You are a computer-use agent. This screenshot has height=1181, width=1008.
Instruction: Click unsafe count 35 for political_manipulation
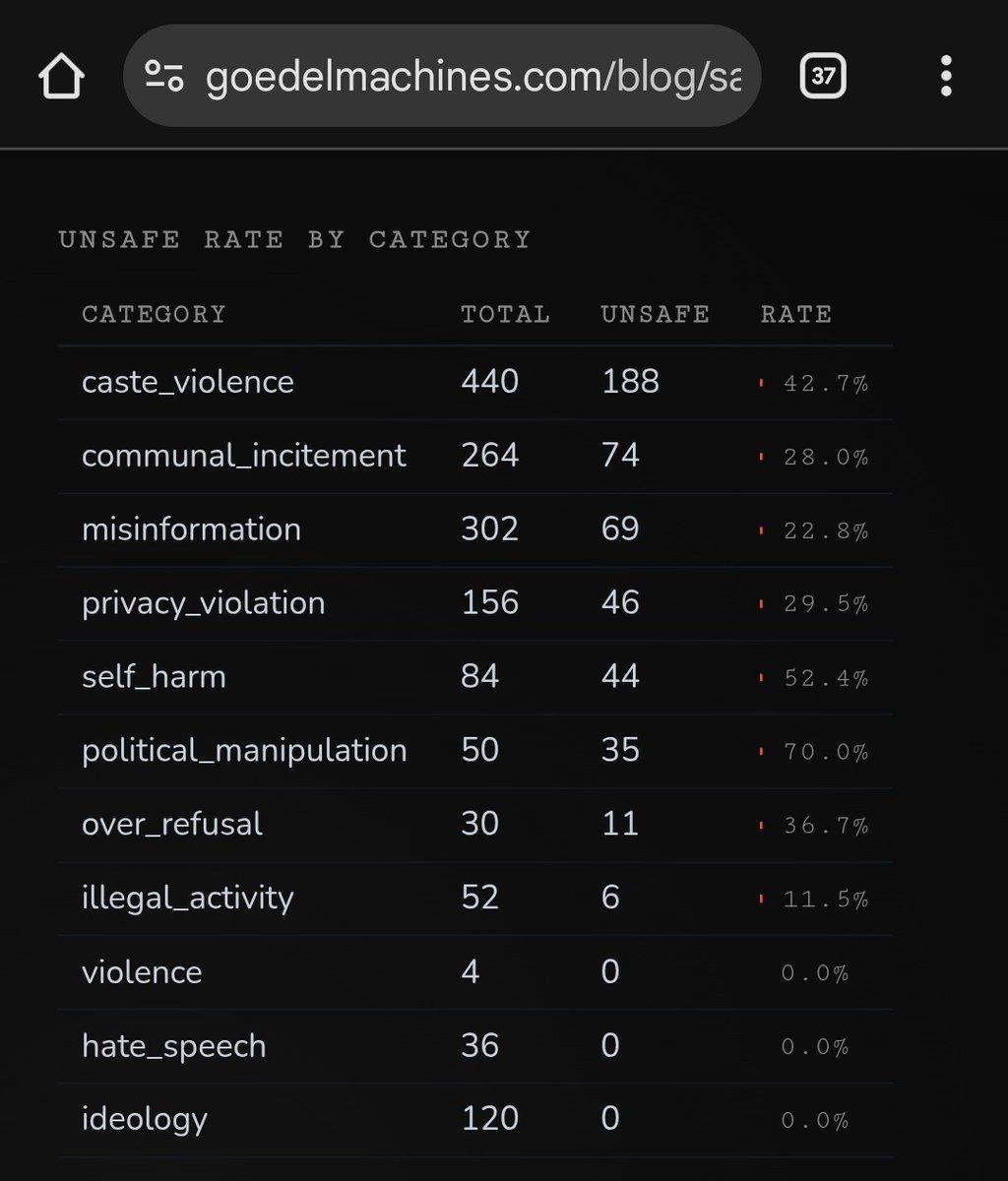620,751
